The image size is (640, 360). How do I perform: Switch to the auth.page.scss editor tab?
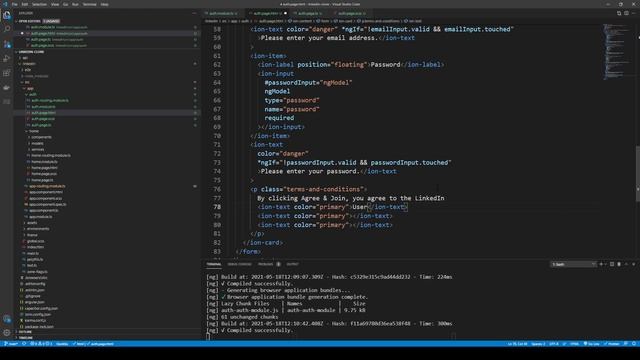pyautogui.click(x=351, y=13)
